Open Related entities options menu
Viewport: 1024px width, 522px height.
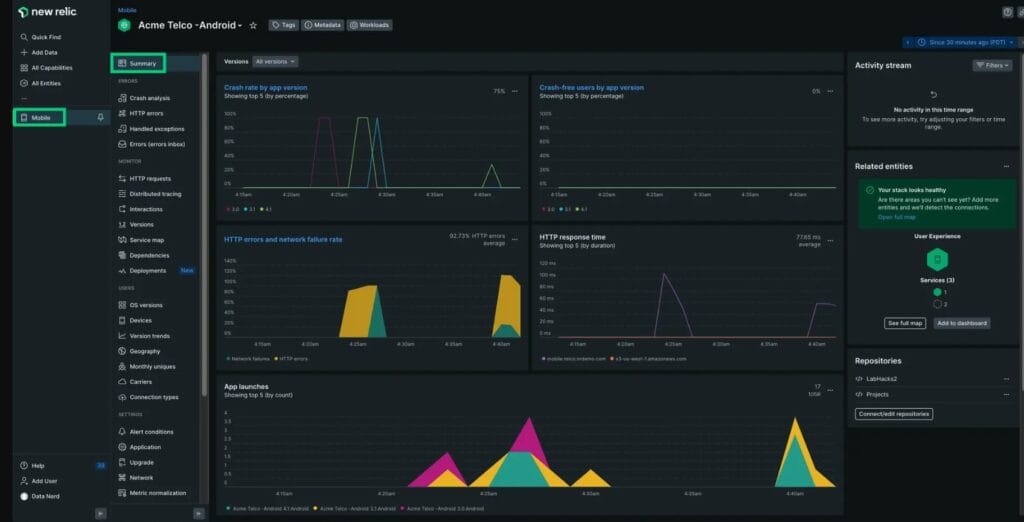point(1006,167)
